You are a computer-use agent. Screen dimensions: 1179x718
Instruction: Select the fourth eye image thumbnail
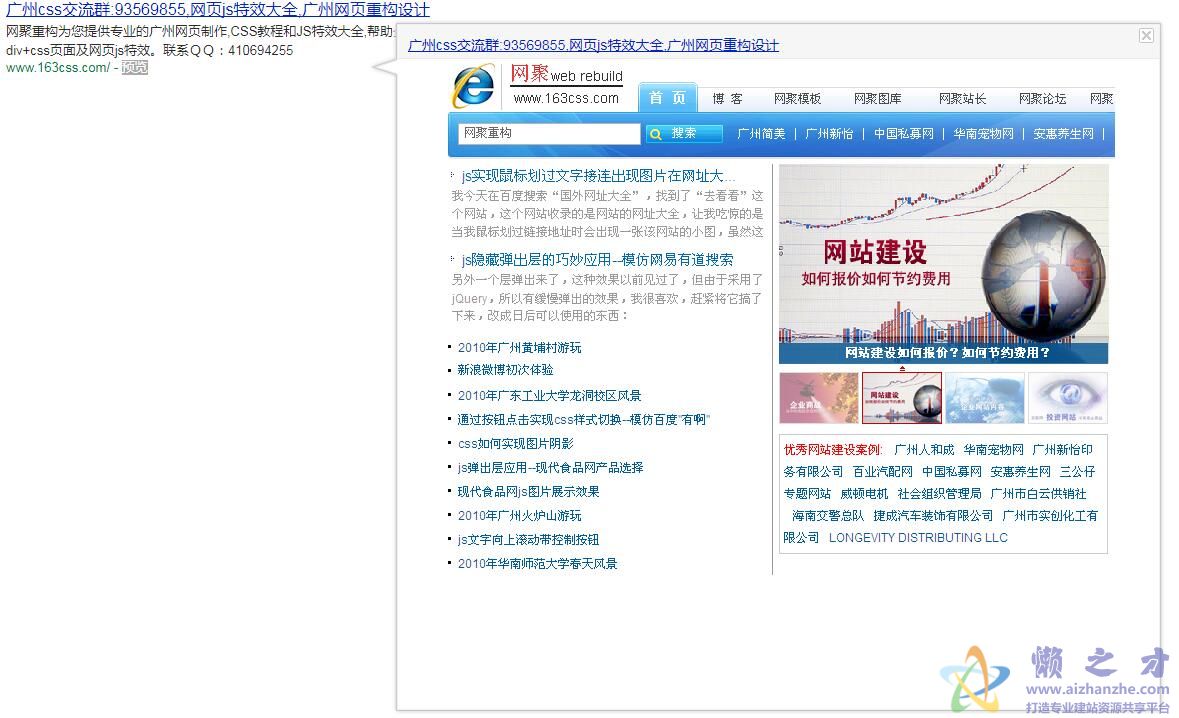click(1068, 398)
